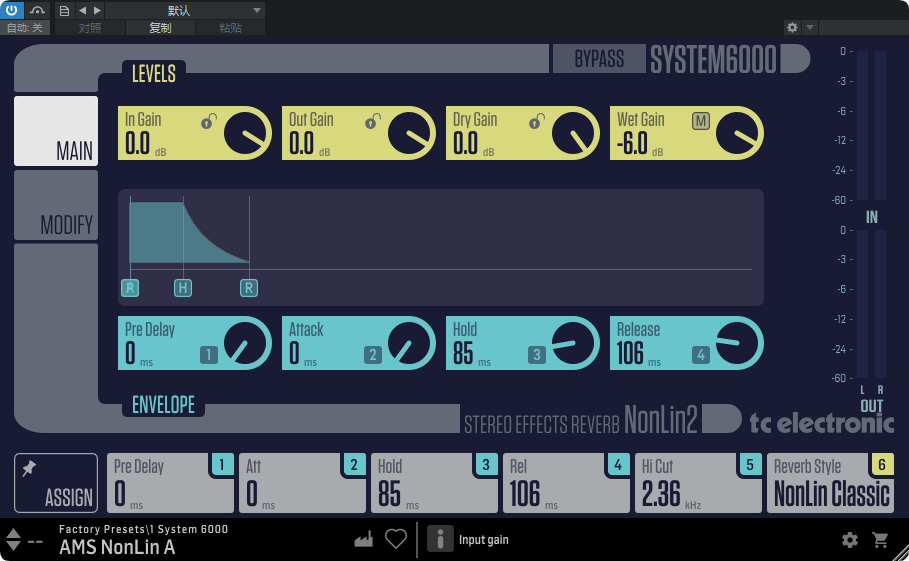Click the LEVELS section header
Screen dimensions: 909x561
tap(154, 74)
